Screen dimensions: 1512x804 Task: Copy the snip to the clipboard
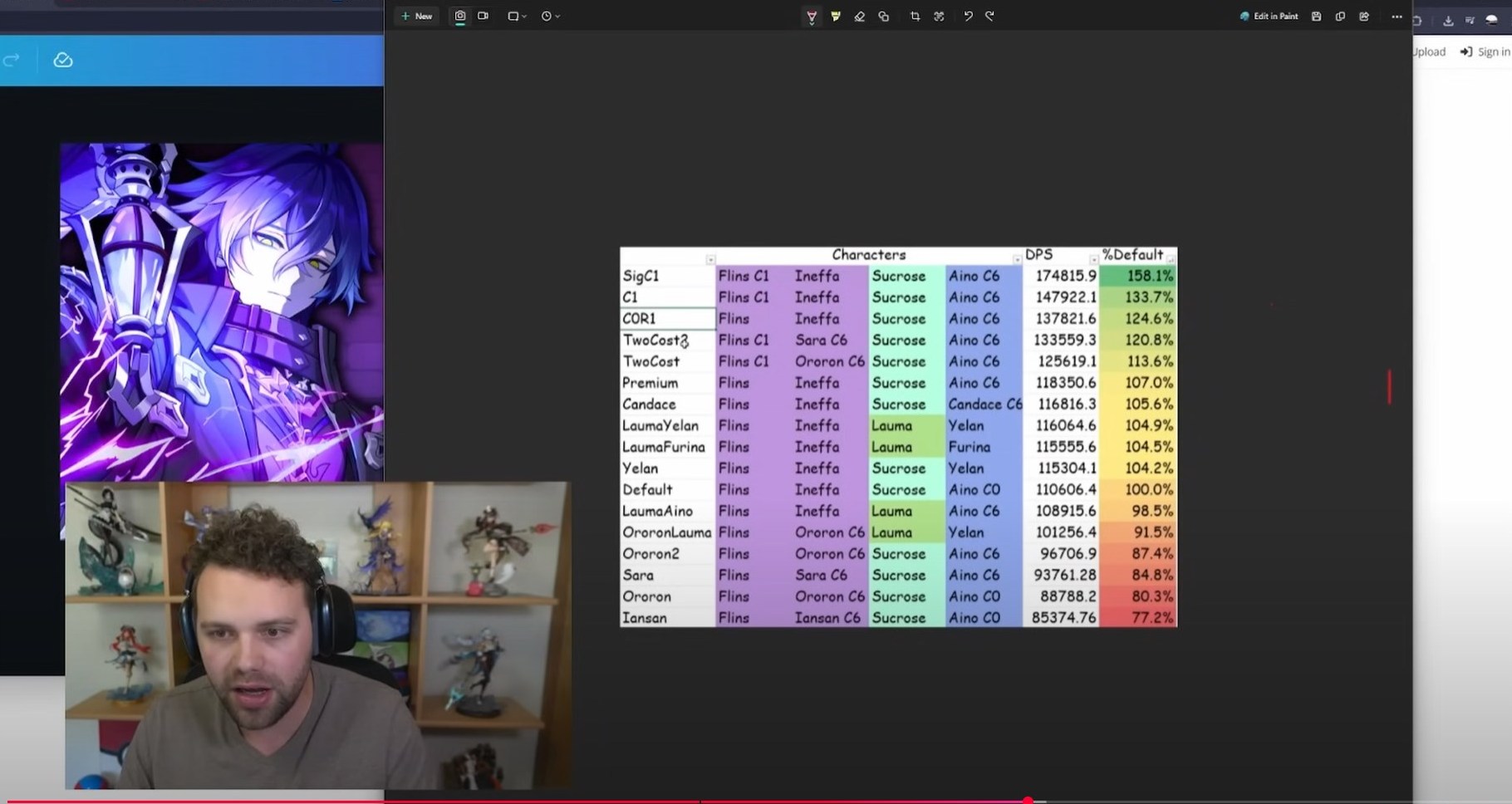(x=1340, y=17)
